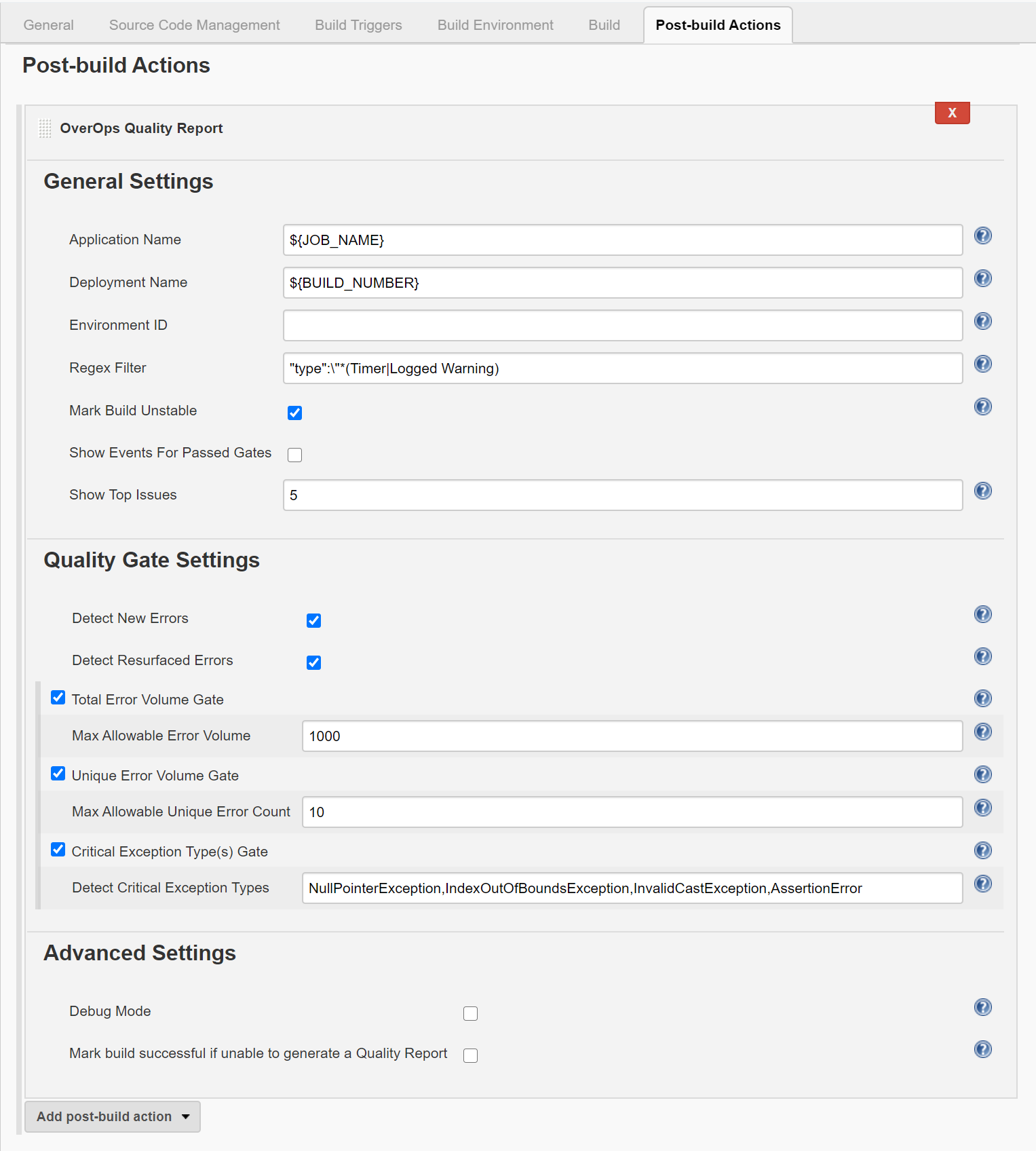Click the Total Error Volume Gate label

tap(147, 700)
